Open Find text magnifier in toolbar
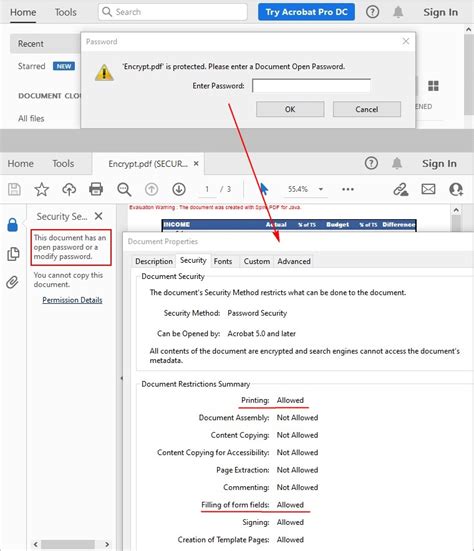Screen dimensions: 474x551 click(124, 189)
